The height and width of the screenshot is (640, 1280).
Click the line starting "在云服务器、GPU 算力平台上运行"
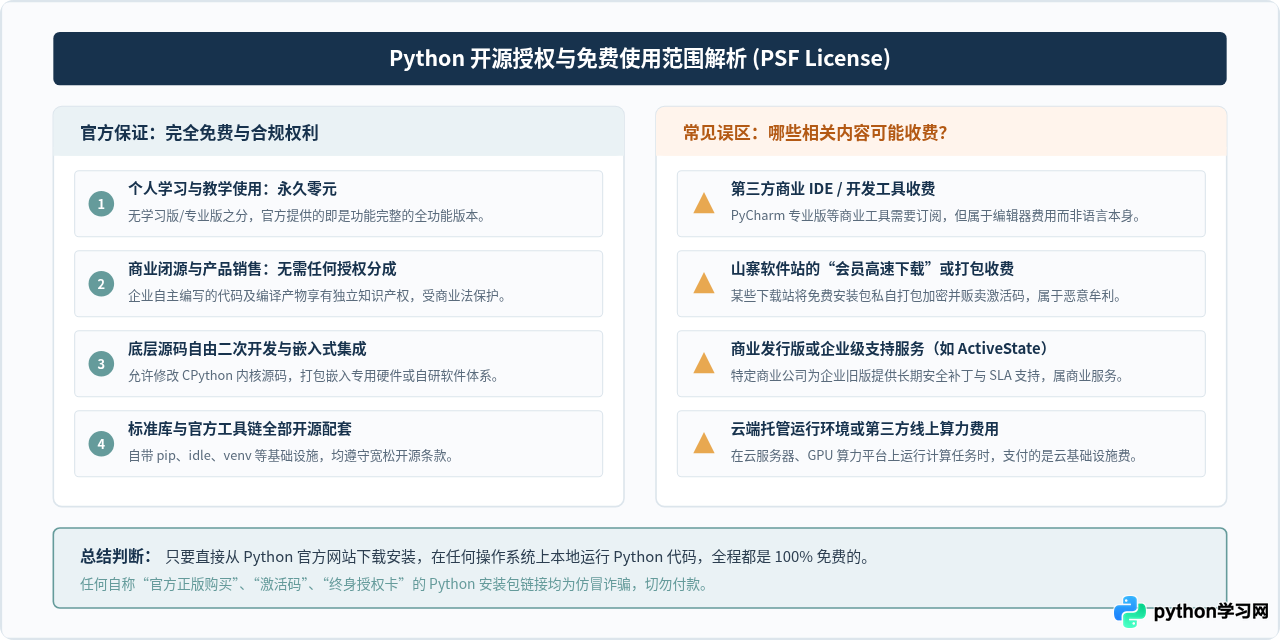point(934,456)
